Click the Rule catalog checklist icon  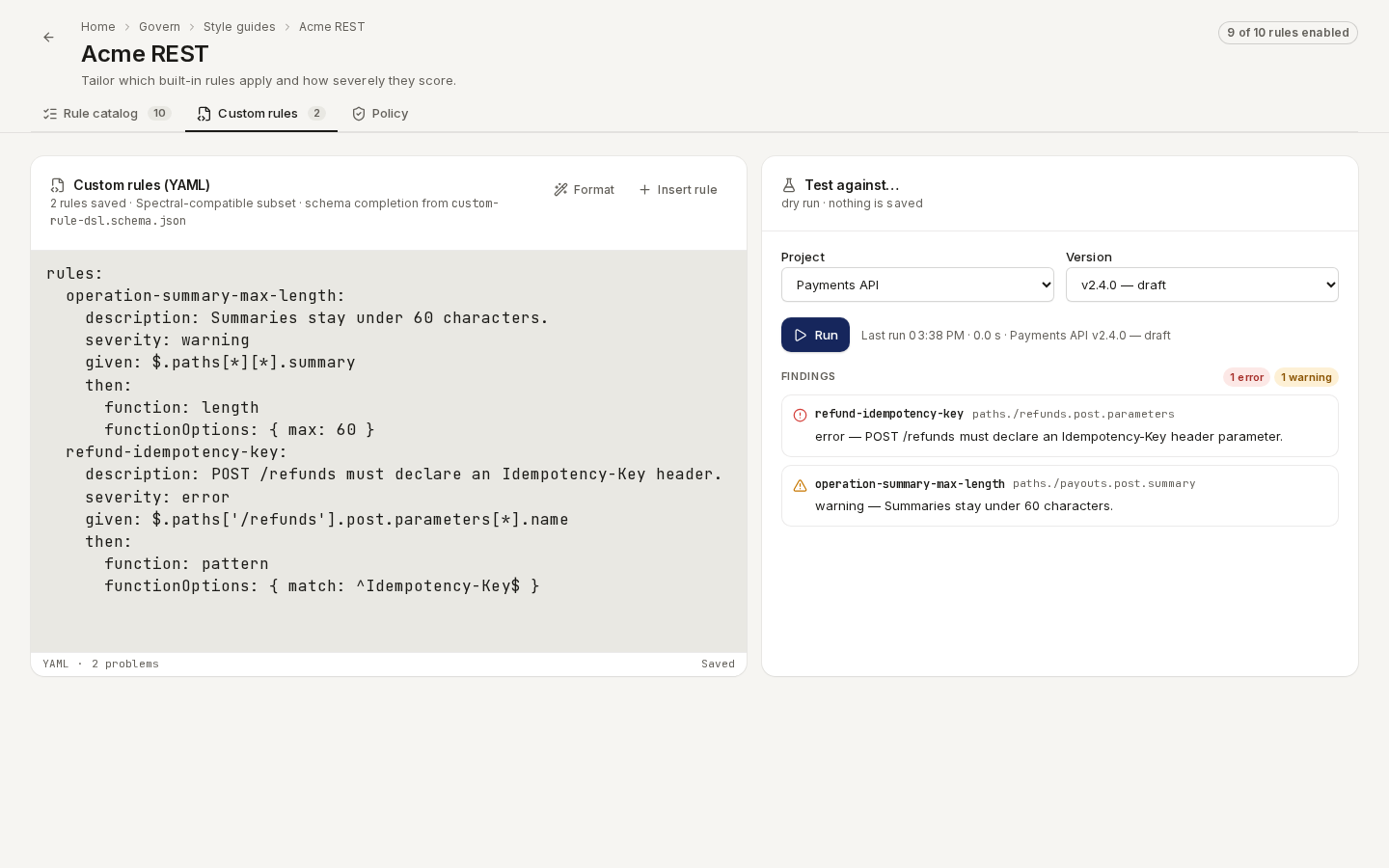click(50, 114)
